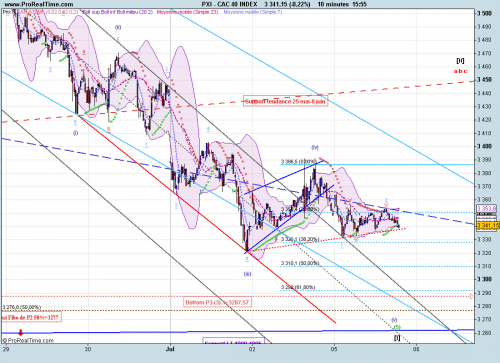Select the yellow 3 341,15 price tag
Image resolution: width=500 pixels, height=363 pixels.
(488, 226)
